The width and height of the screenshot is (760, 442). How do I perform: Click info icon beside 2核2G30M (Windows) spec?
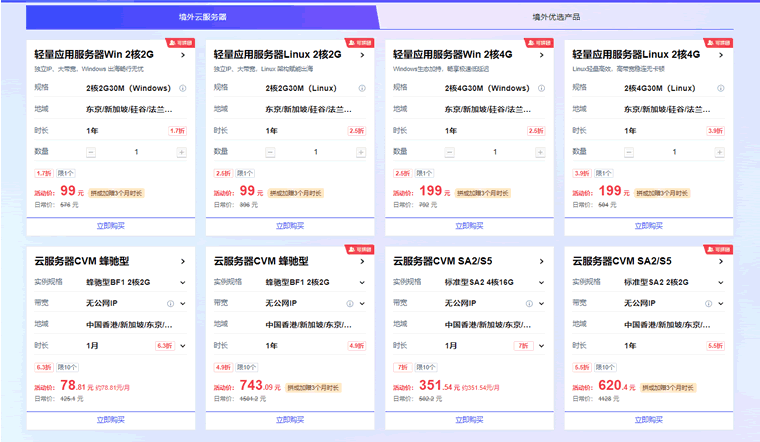coord(183,88)
